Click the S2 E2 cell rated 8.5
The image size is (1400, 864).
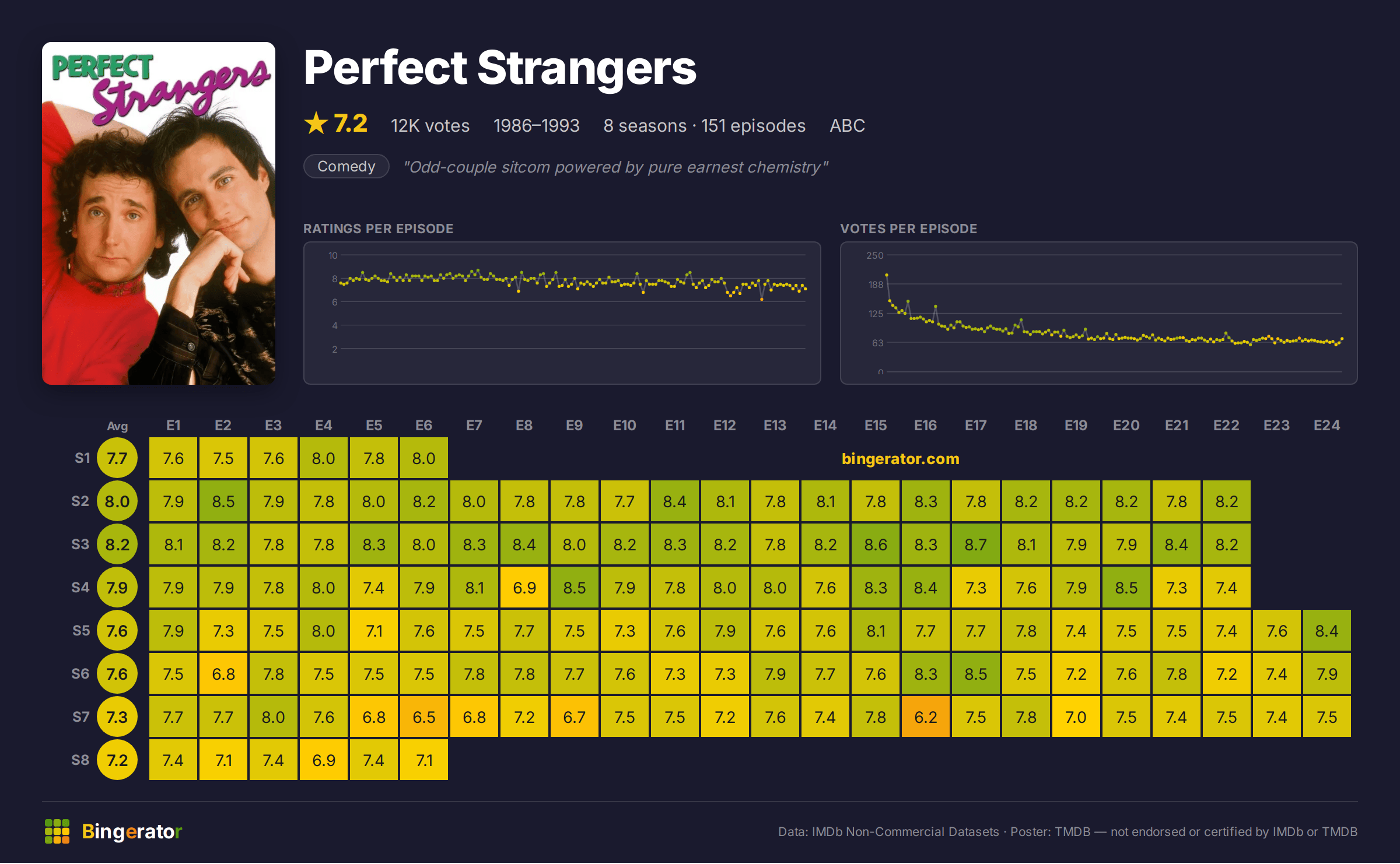[223, 501]
